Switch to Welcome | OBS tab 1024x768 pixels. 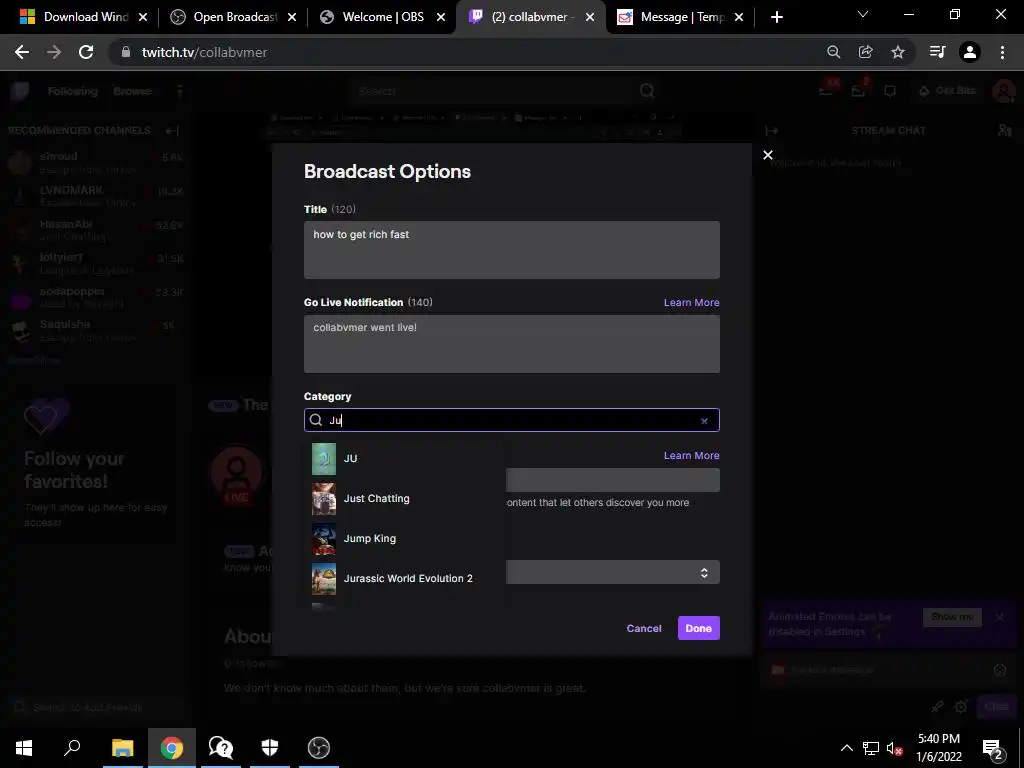click(x=383, y=17)
